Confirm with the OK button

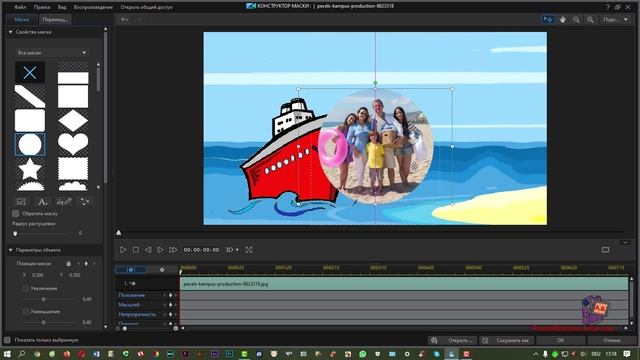point(561,340)
